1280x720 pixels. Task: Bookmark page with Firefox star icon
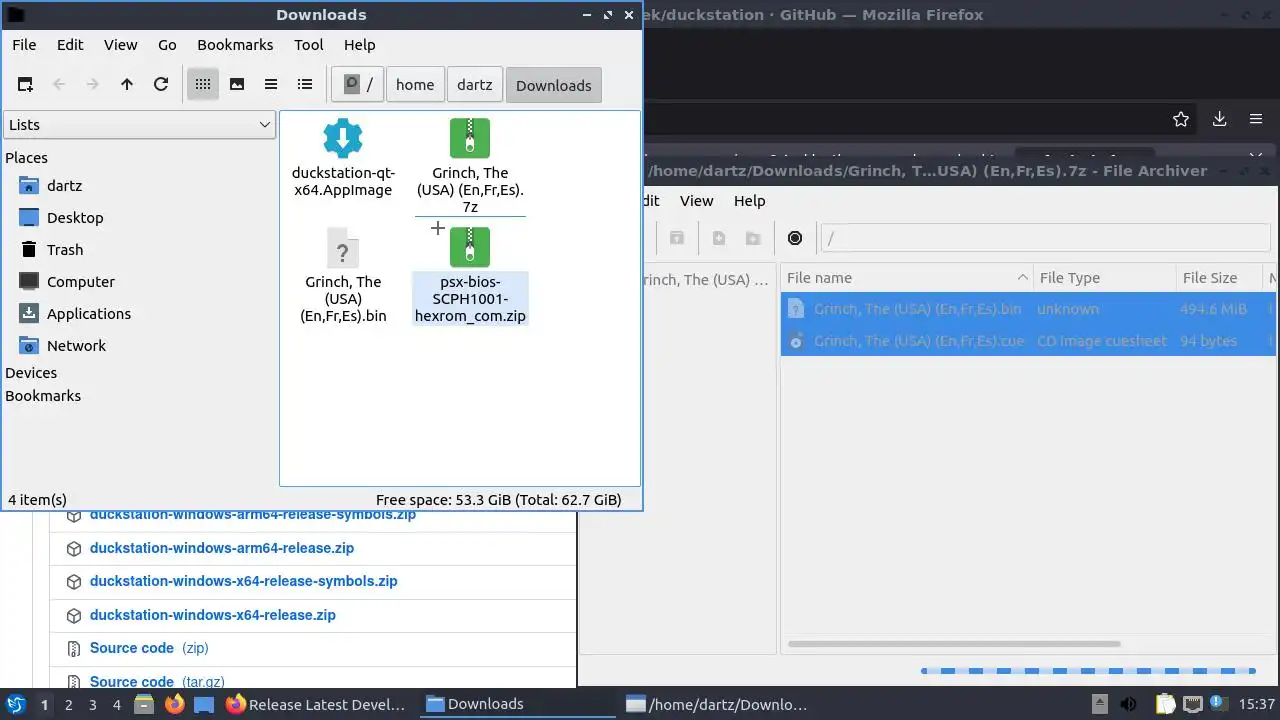coord(1181,119)
